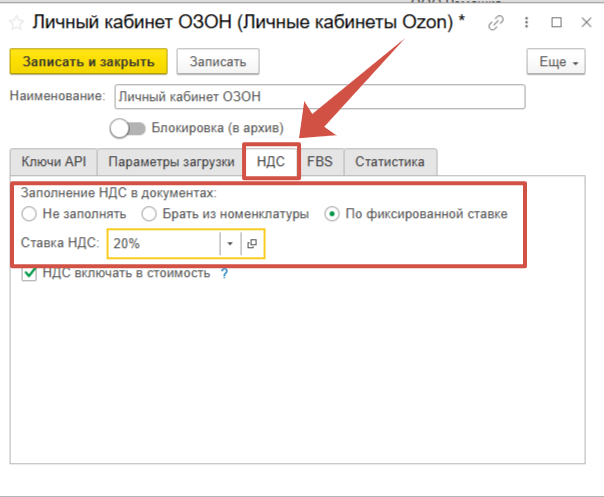The image size is (604, 497).
Task: Open the title bar options menu
Action: point(527,22)
